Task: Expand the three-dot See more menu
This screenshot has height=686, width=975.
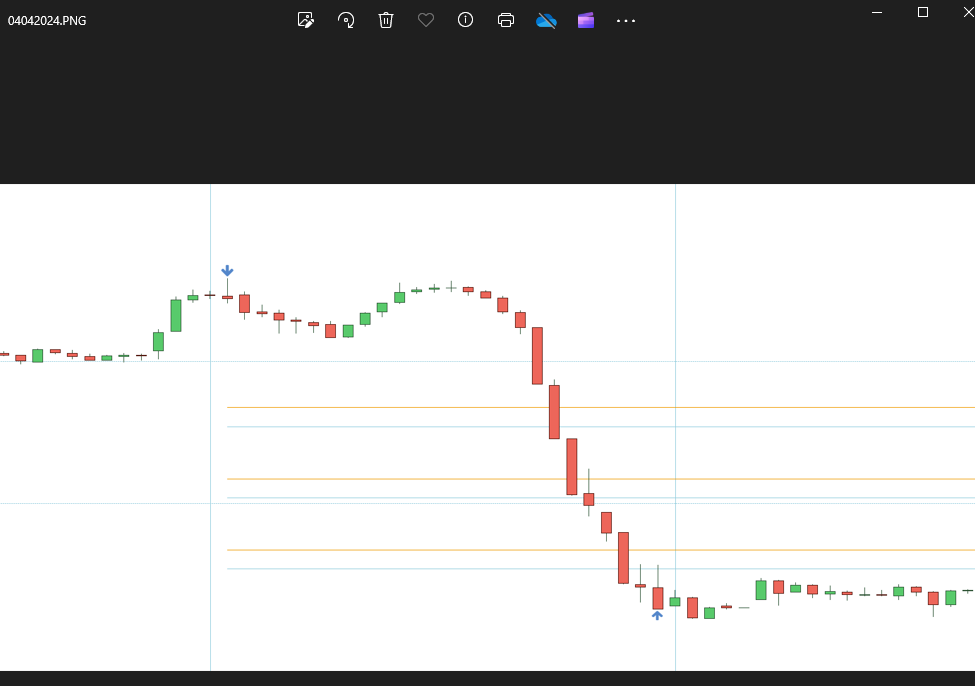Action: pyautogui.click(x=626, y=20)
